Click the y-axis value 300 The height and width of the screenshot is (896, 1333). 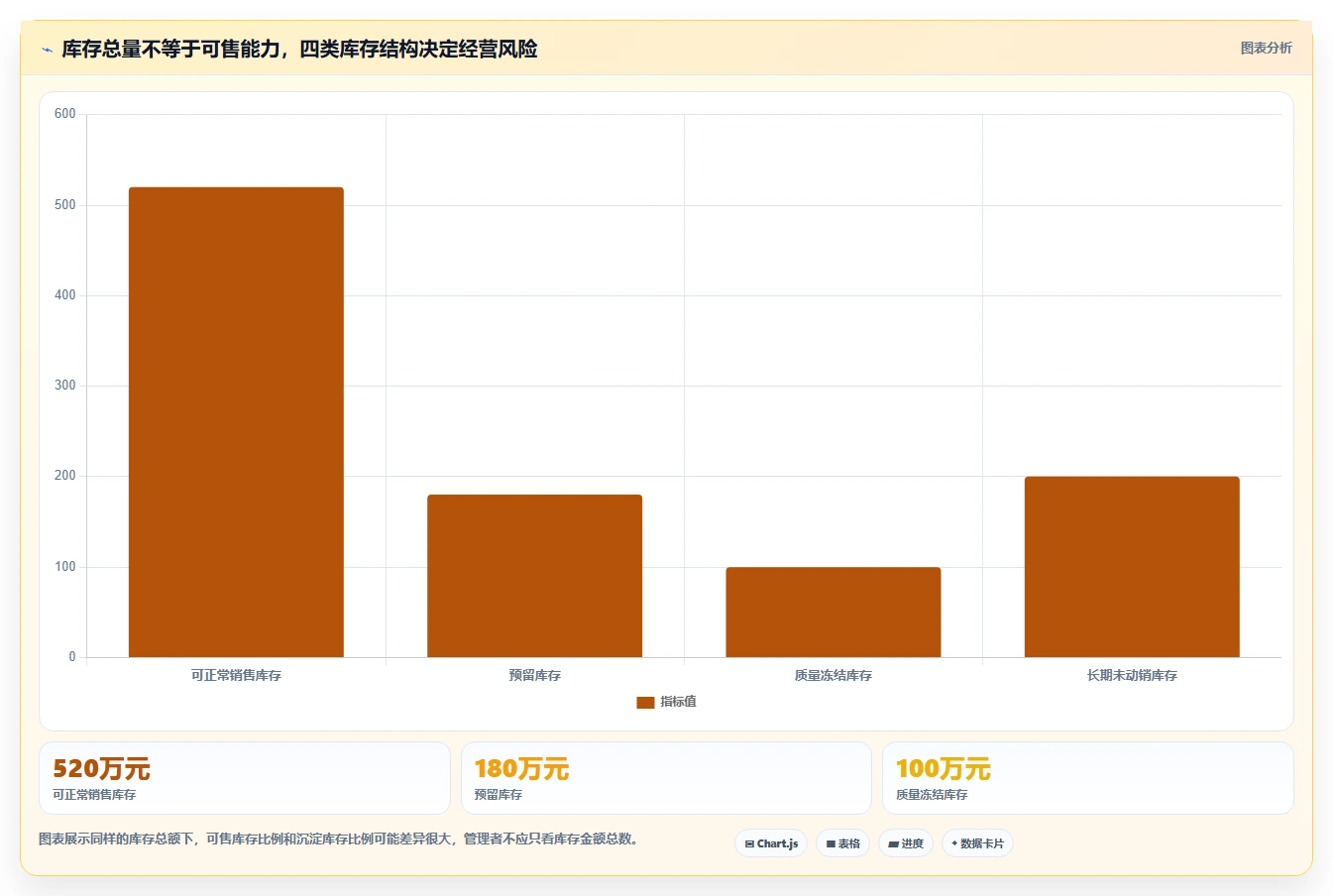point(65,386)
